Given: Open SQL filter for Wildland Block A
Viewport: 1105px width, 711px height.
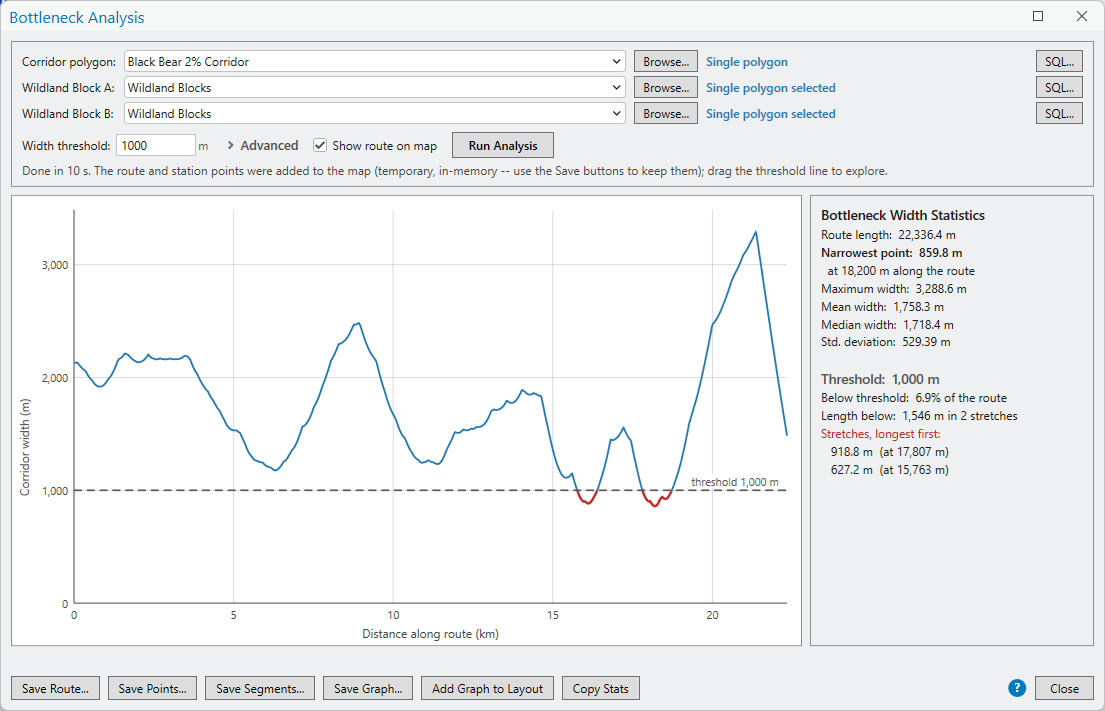Looking at the screenshot, I should [1058, 87].
